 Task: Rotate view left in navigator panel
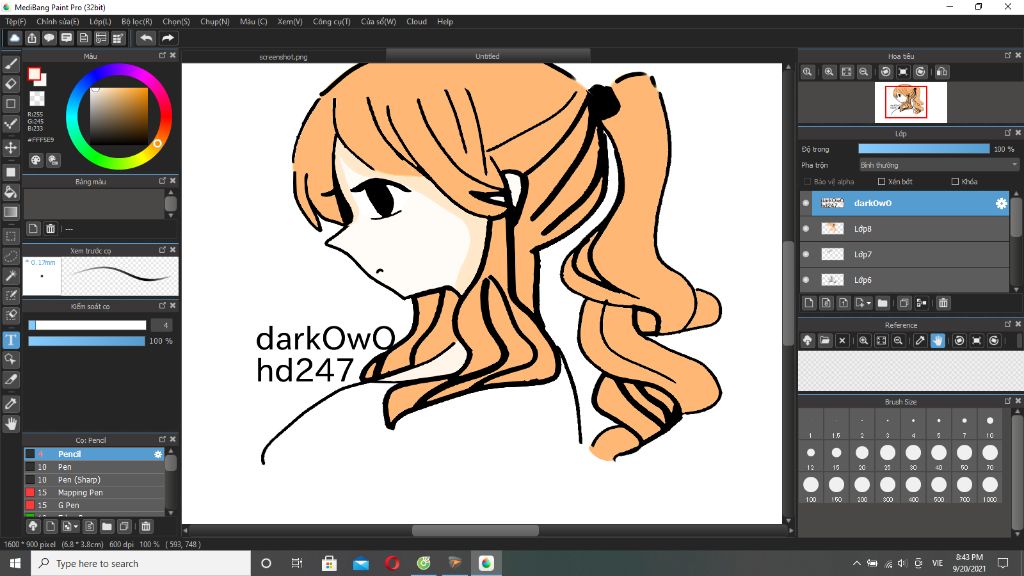click(x=885, y=72)
